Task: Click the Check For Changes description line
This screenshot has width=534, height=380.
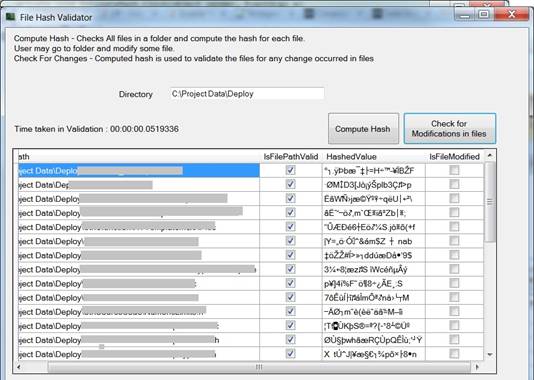Action: click(x=194, y=59)
